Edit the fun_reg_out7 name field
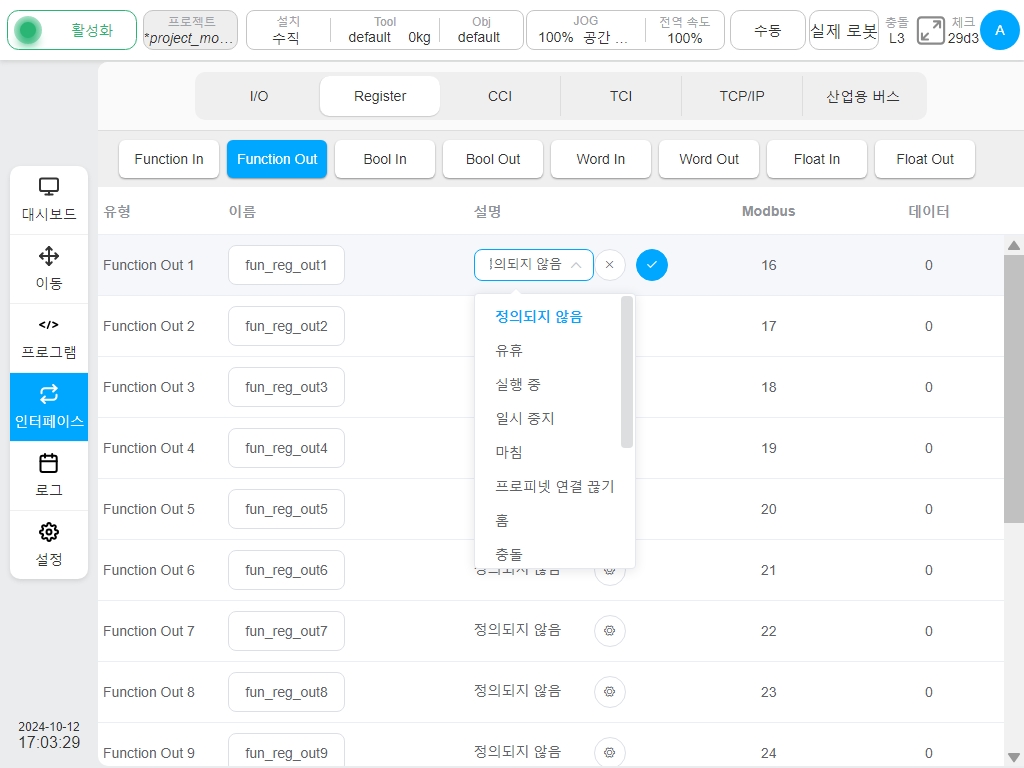 (286, 631)
